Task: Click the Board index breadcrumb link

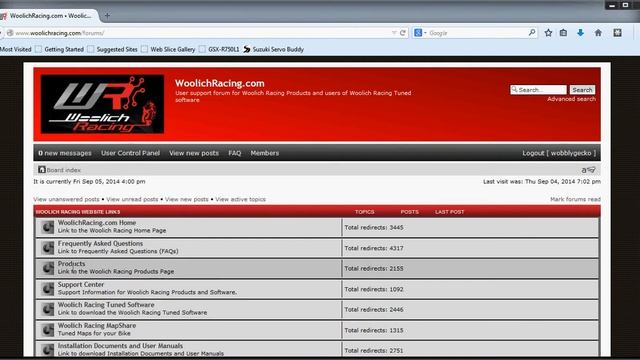Action: [x=63, y=170]
